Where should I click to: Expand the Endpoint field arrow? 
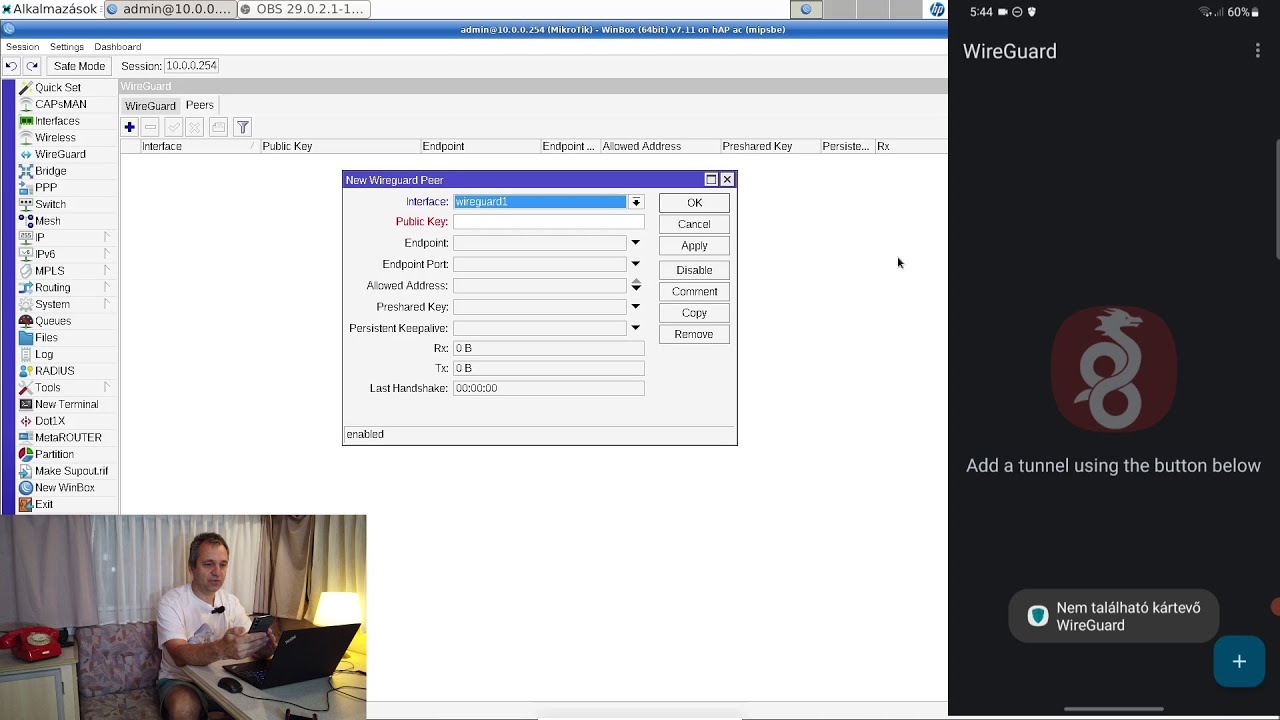[635, 243]
